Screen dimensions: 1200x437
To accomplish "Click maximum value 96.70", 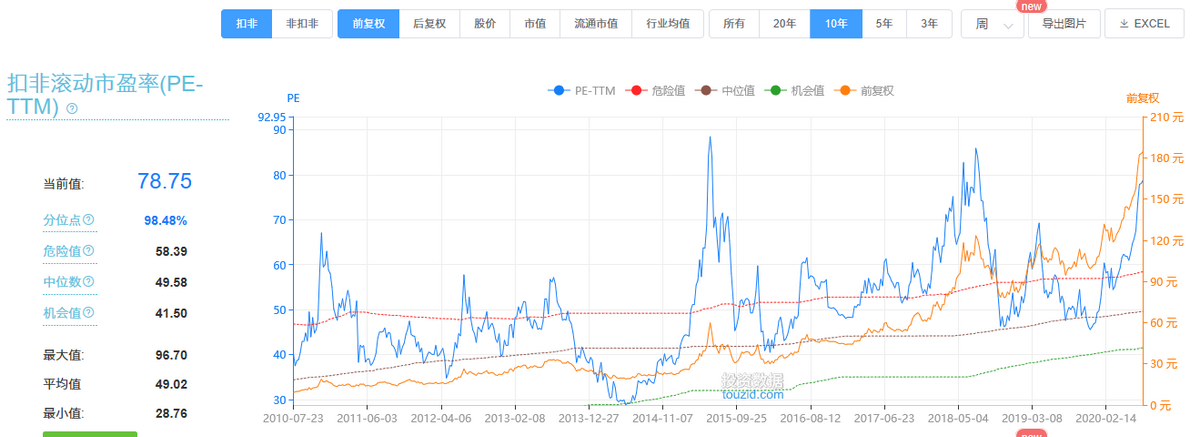I will (172, 354).
